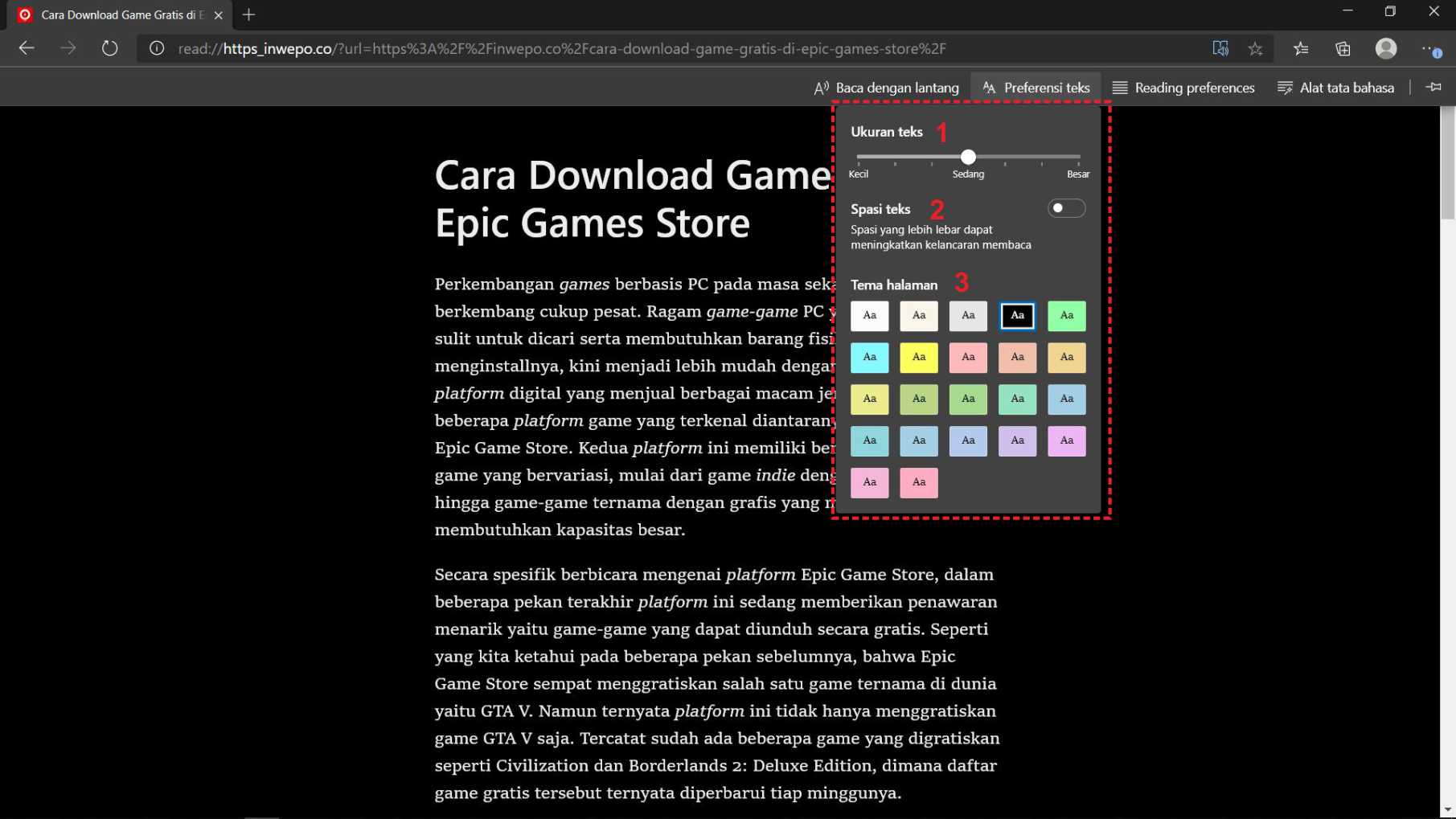1456x819 pixels.
Task: Refresh the current page
Action: pos(109,48)
